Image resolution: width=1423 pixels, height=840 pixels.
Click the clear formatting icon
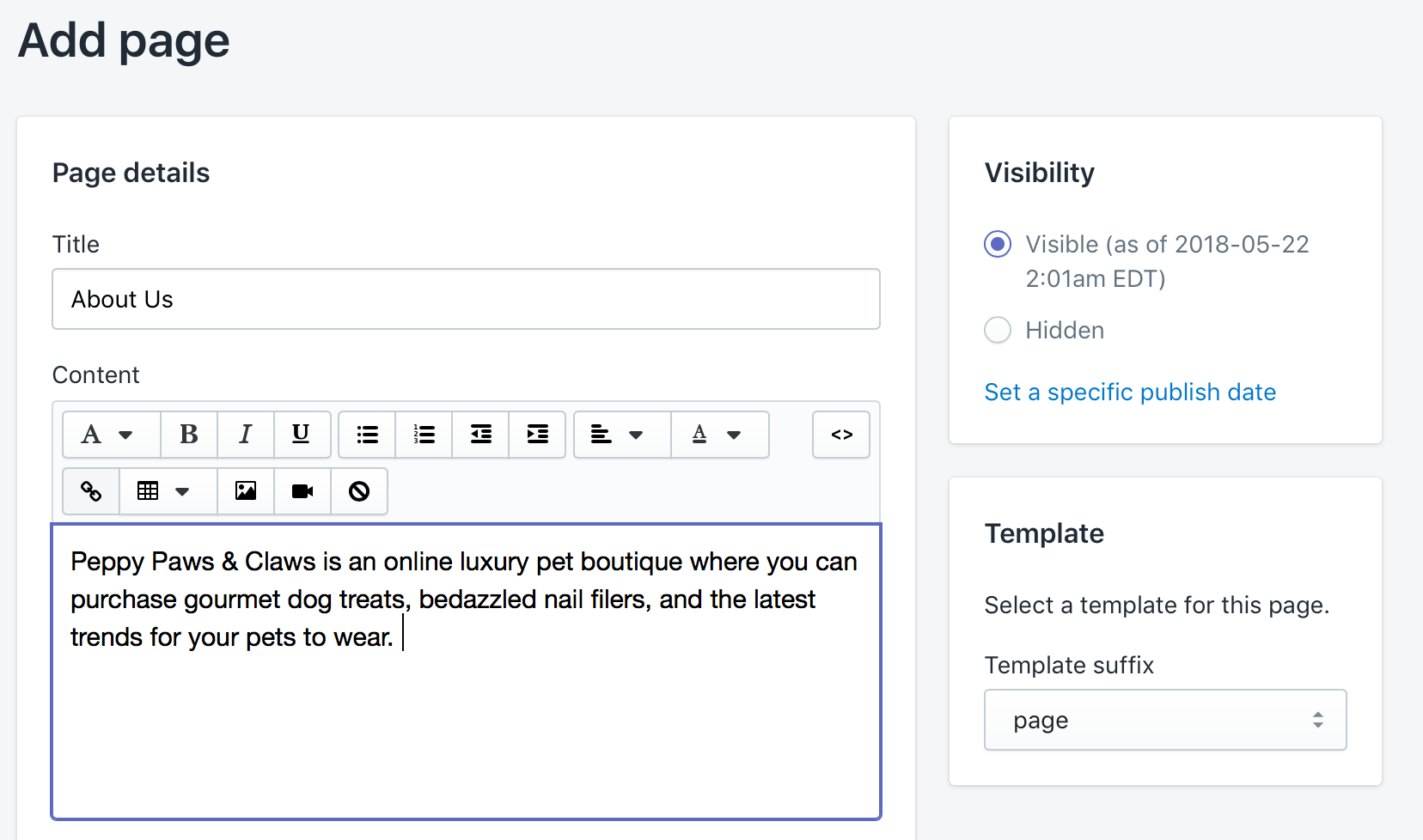[x=359, y=491]
